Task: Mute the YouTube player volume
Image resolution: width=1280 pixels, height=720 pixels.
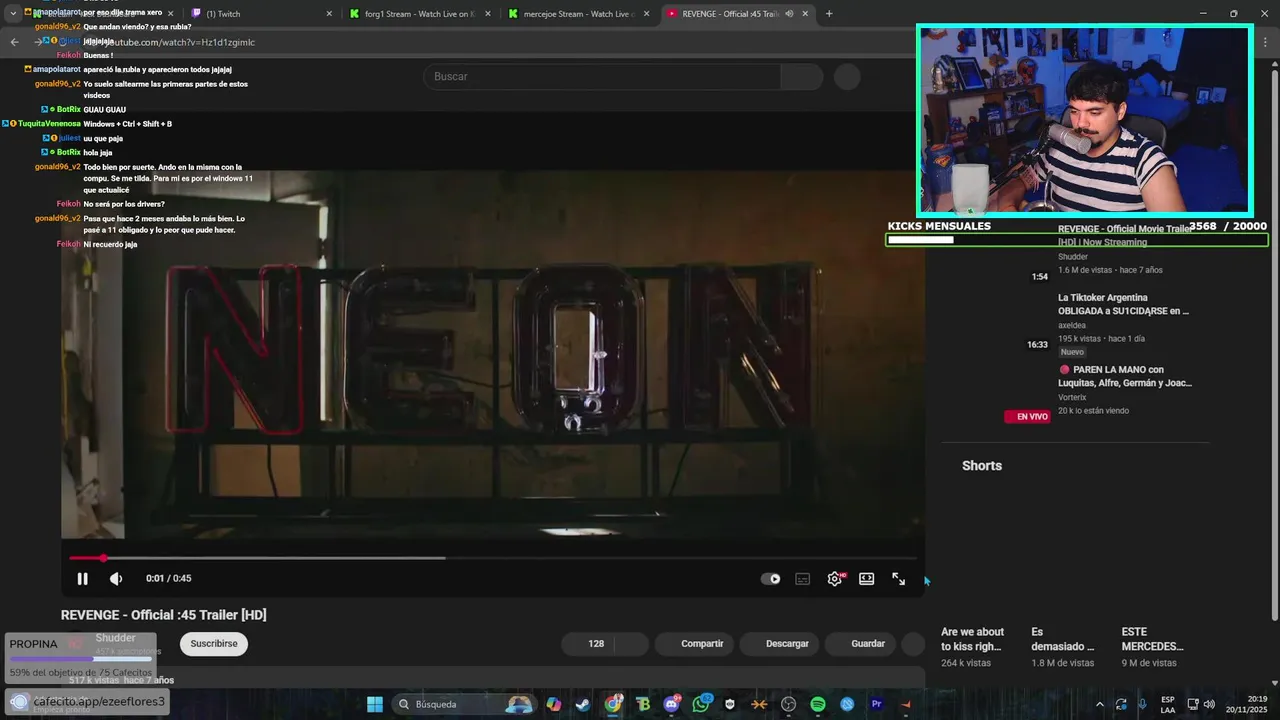Action: tap(116, 578)
